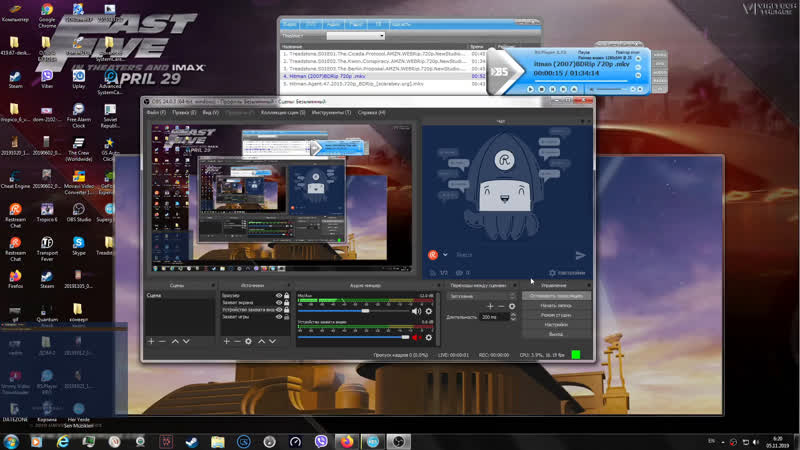Image resolution: width=800 pixels, height=450 pixels.
Task: Toggle visibility of fourth source in the Sources list
Action: coord(279,317)
